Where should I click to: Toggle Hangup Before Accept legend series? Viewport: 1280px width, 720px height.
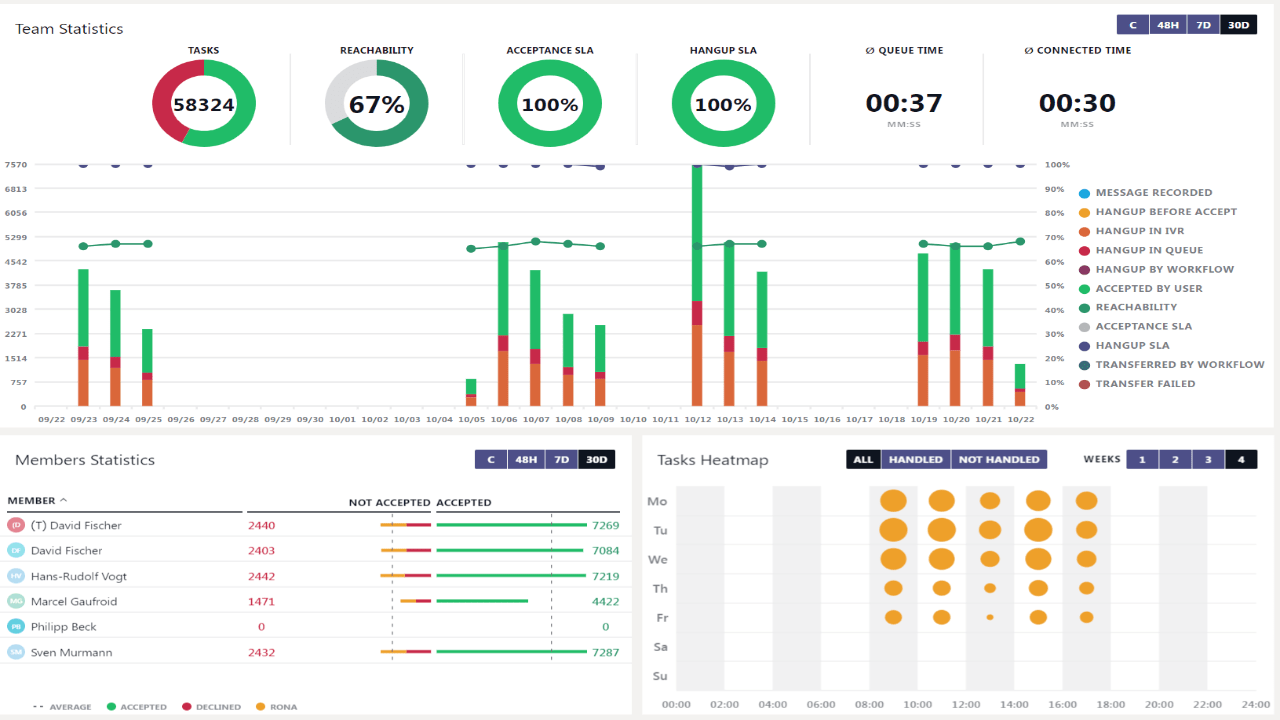(x=1157, y=211)
